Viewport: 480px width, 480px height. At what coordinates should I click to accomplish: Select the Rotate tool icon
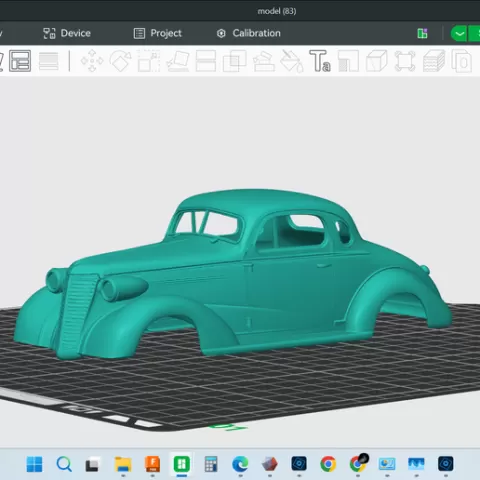coord(120,61)
